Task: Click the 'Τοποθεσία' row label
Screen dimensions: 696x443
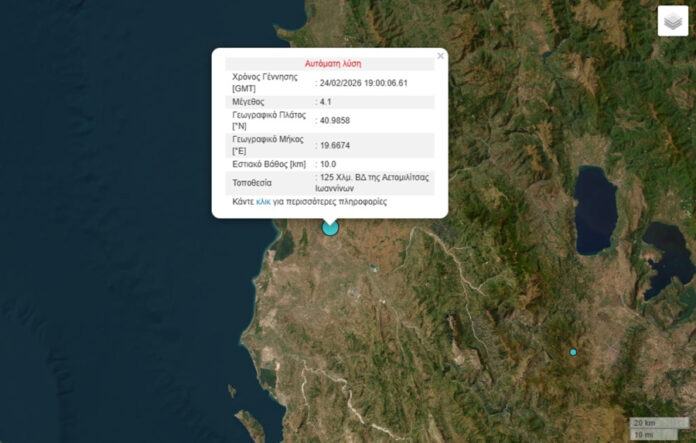Action: [253, 183]
